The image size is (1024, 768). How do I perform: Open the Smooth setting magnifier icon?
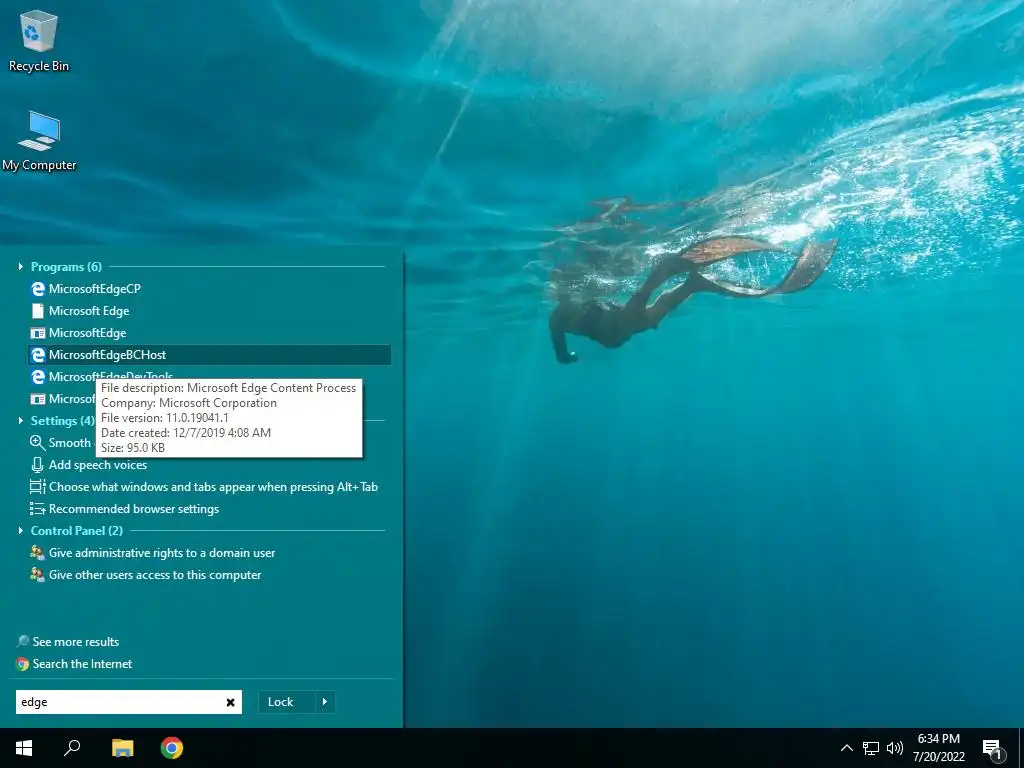coord(38,443)
